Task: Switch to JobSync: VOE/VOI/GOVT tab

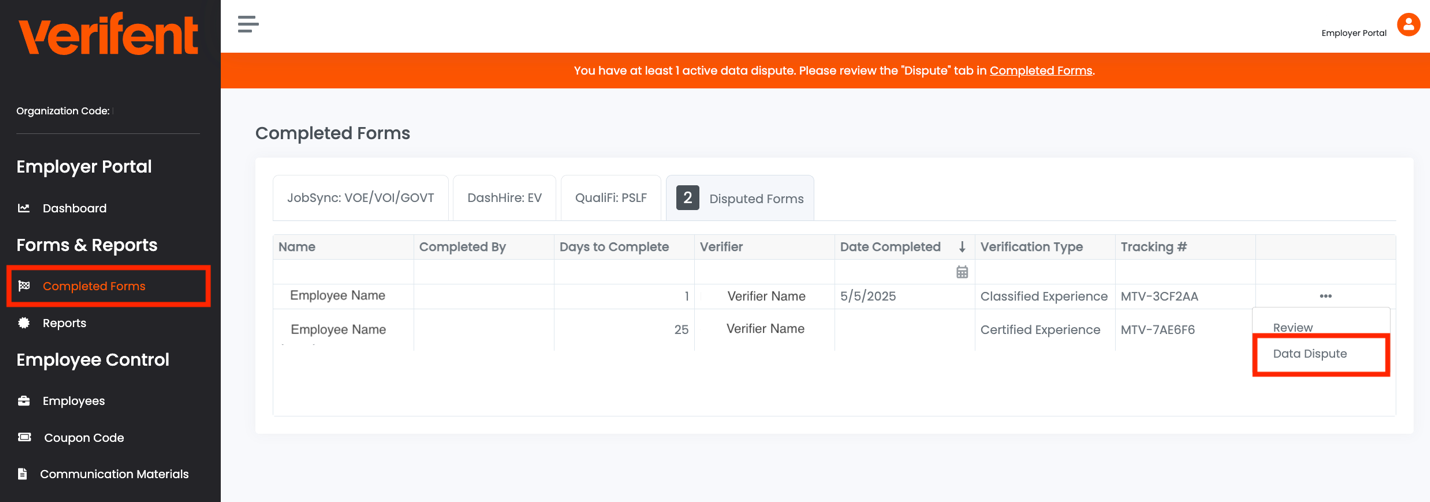Action: (361, 198)
